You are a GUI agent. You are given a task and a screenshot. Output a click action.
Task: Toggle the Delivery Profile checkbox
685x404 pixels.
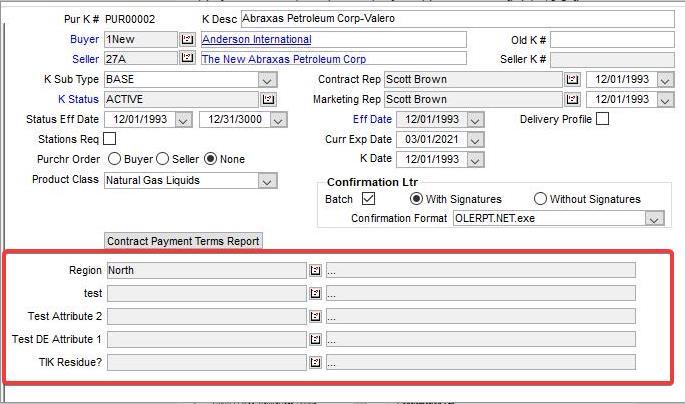(603, 119)
